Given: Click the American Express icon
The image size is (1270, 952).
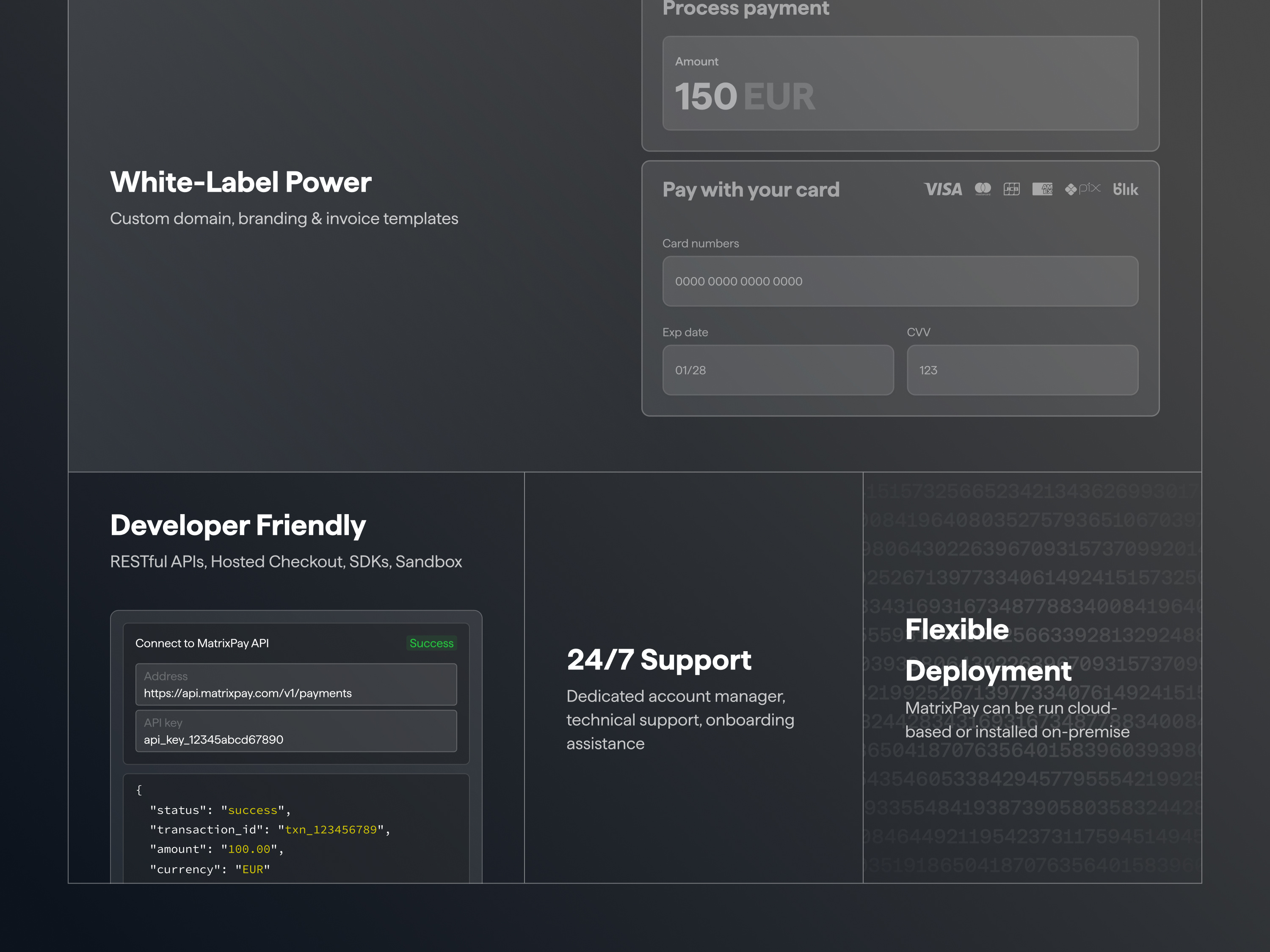Looking at the screenshot, I should pos(1042,190).
